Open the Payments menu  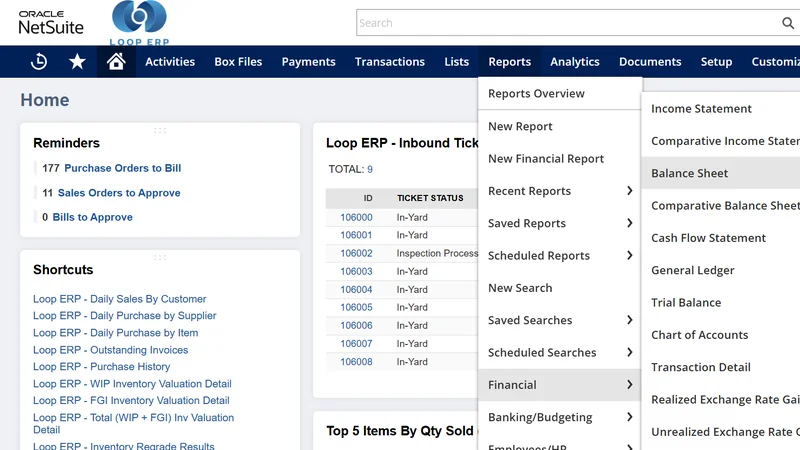[309, 62]
